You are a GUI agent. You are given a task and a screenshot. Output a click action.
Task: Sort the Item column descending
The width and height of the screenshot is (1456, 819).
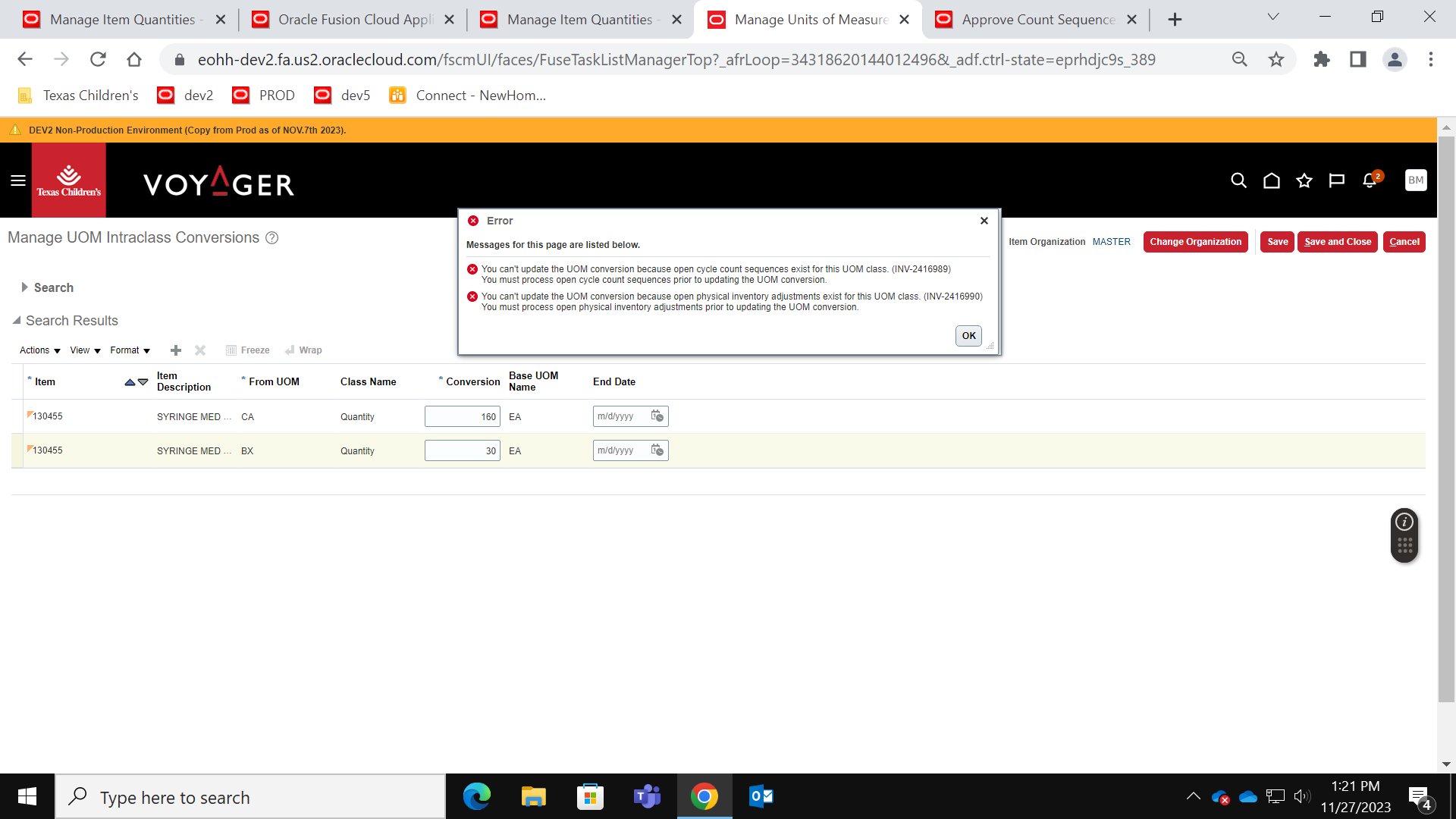point(141,382)
